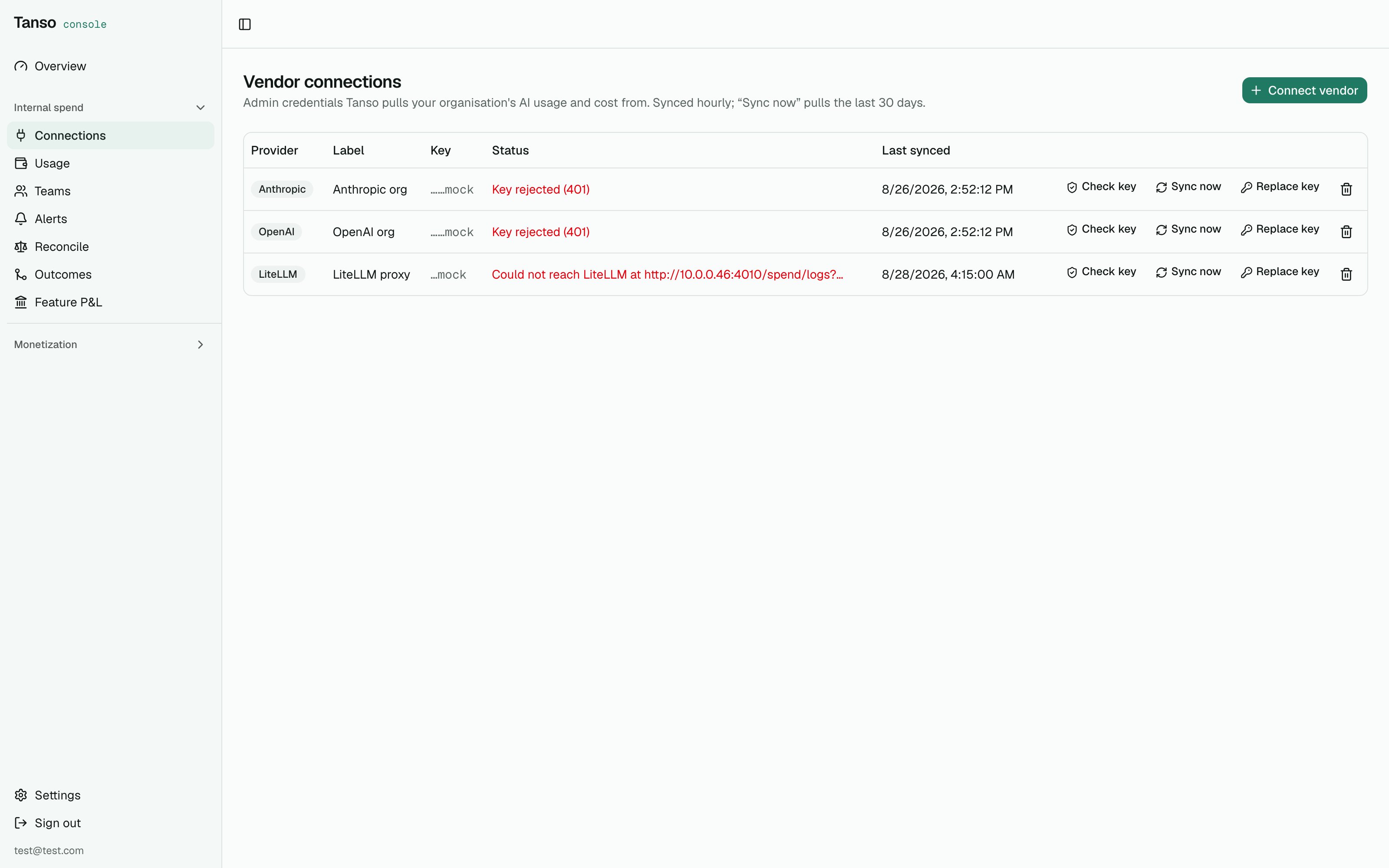Click the Reconcile scales icon

[21, 247]
